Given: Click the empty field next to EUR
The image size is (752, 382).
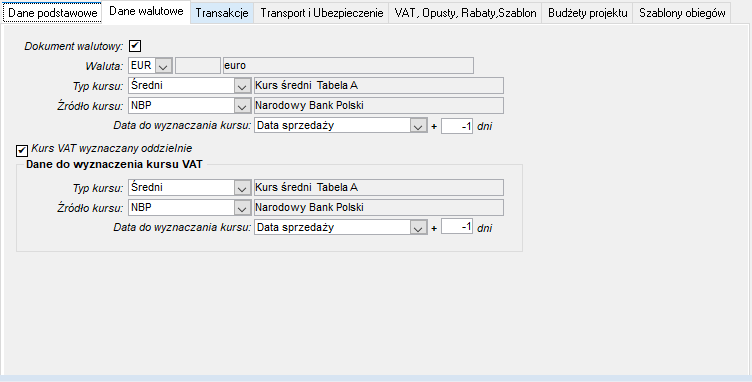Looking at the screenshot, I should [x=198, y=66].
